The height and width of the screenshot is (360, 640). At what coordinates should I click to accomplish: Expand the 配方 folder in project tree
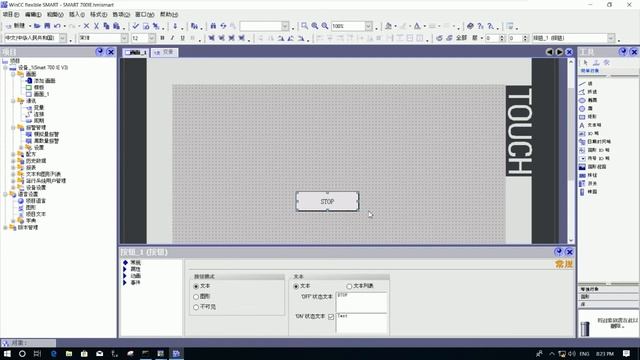click(x=13, y=154)
